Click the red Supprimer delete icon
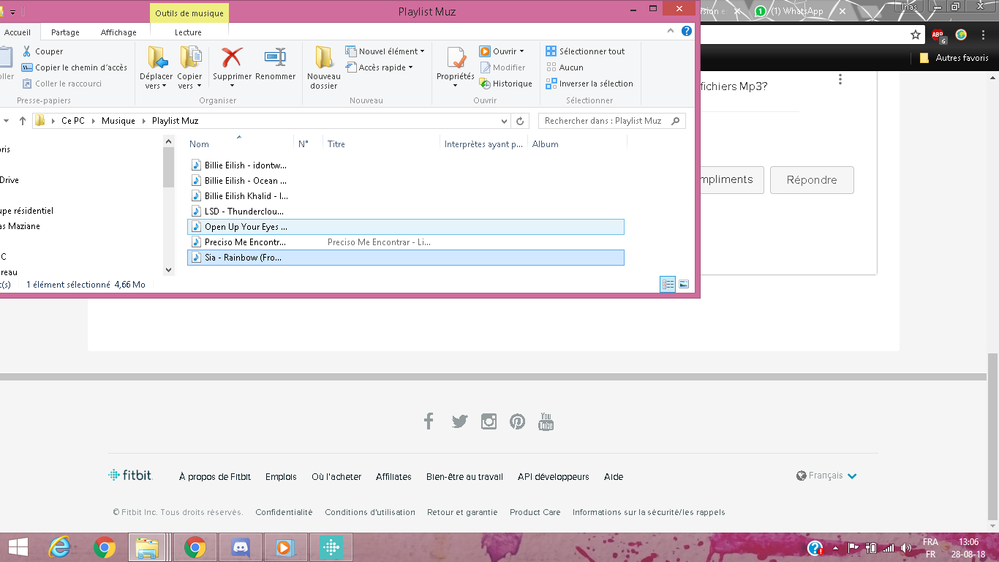The image size is (999, 562). coord(232,57)
